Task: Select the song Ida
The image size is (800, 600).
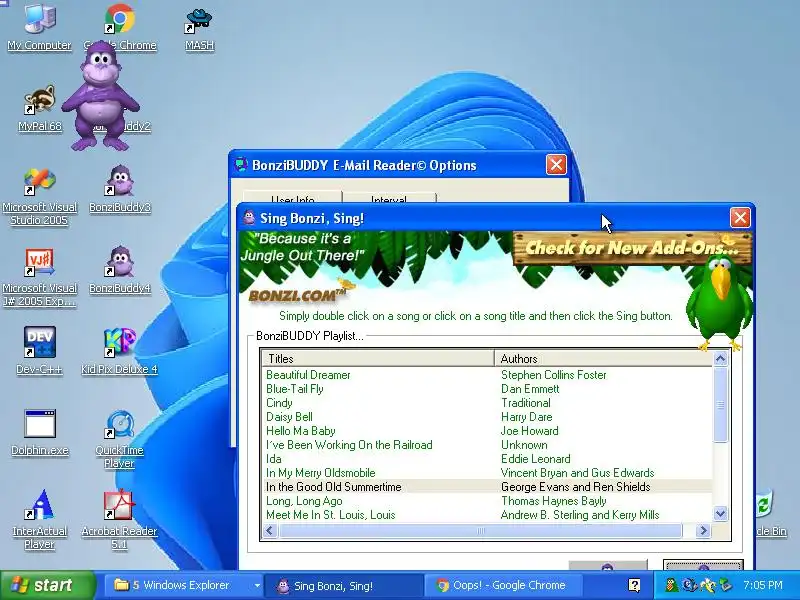Action: (x=273, y=459)
